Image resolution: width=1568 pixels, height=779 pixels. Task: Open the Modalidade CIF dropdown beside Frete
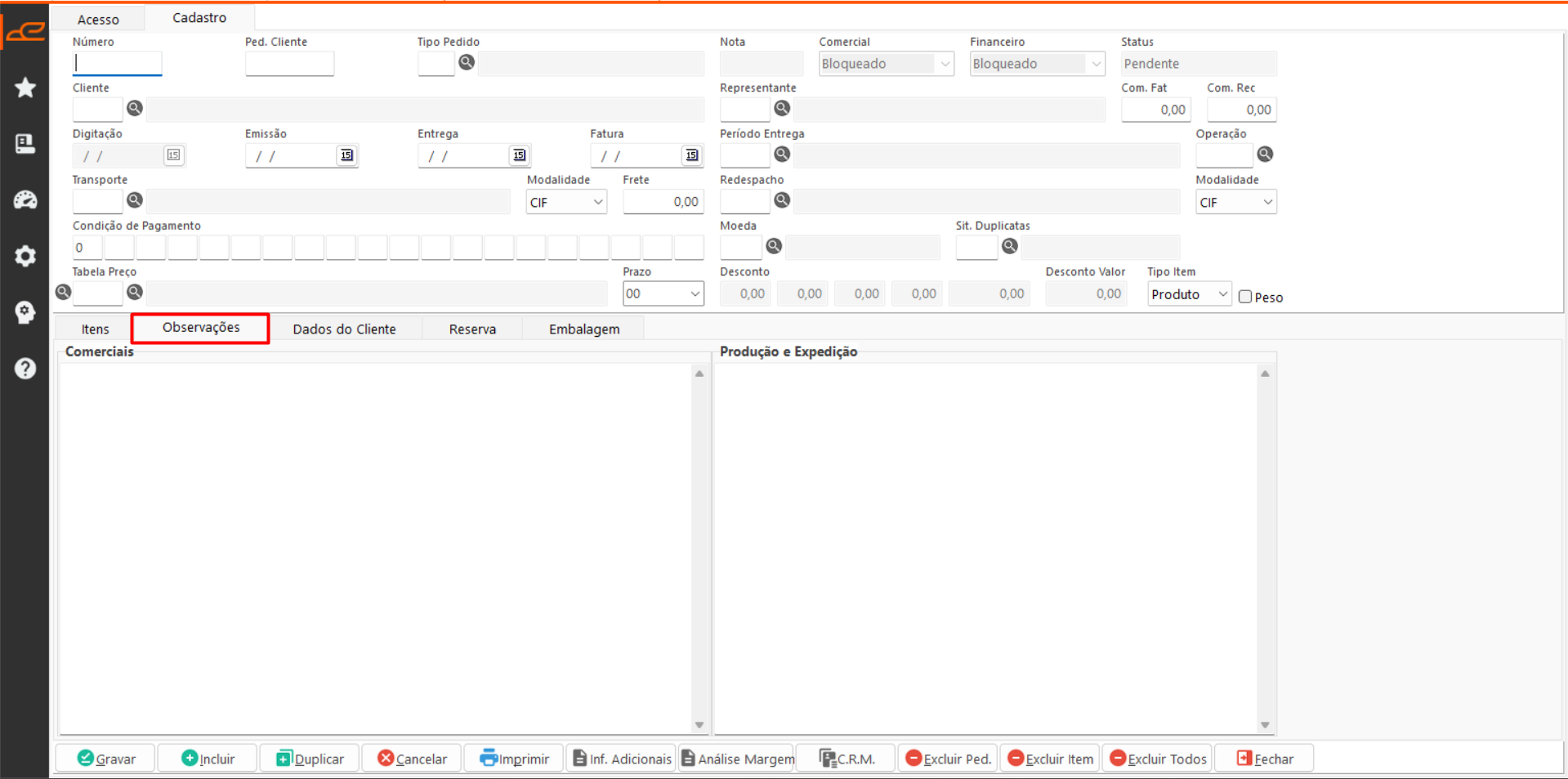pos(566,202)
